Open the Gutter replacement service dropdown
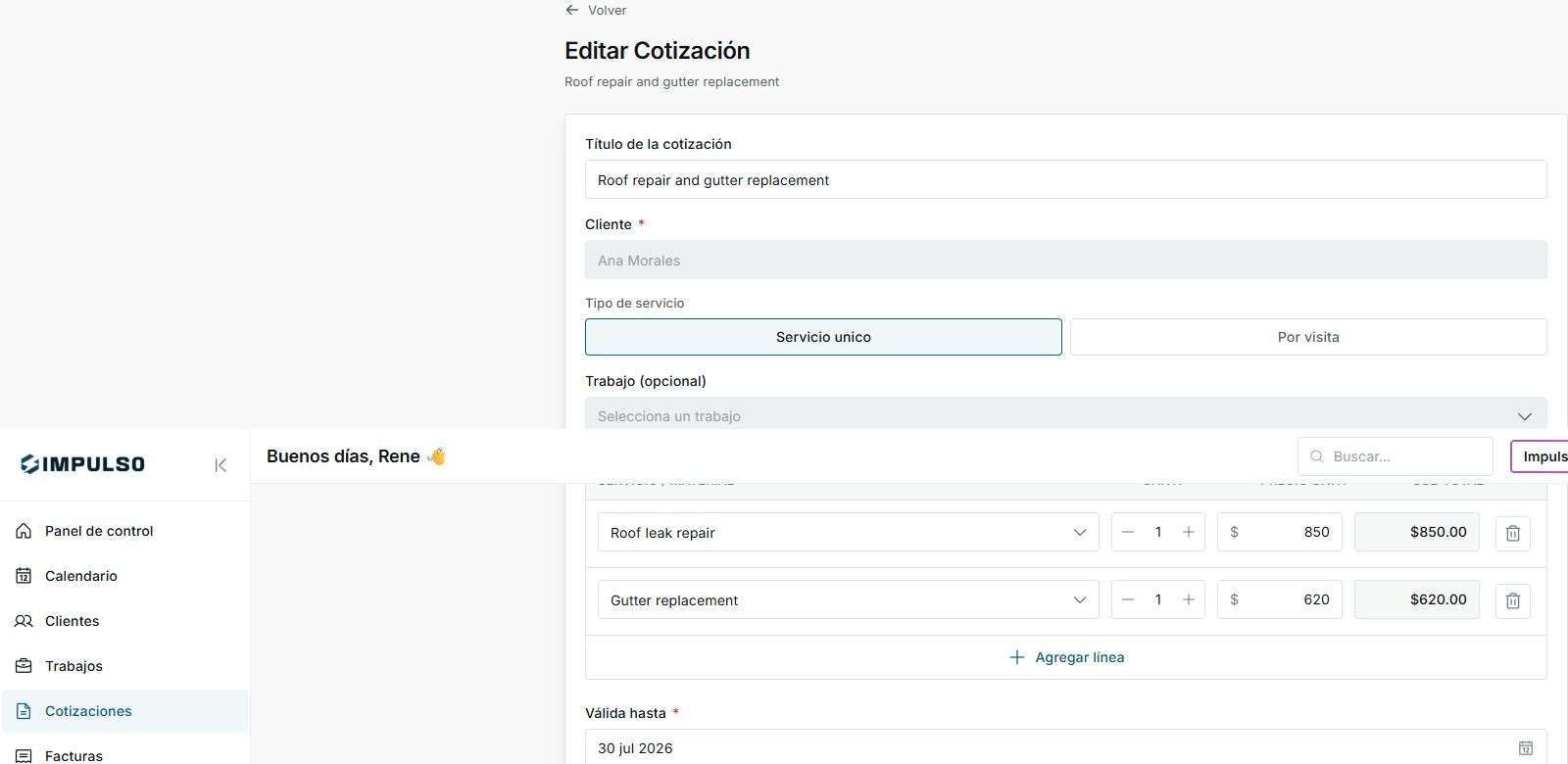 pyautogui.click(x=849, y=599)
